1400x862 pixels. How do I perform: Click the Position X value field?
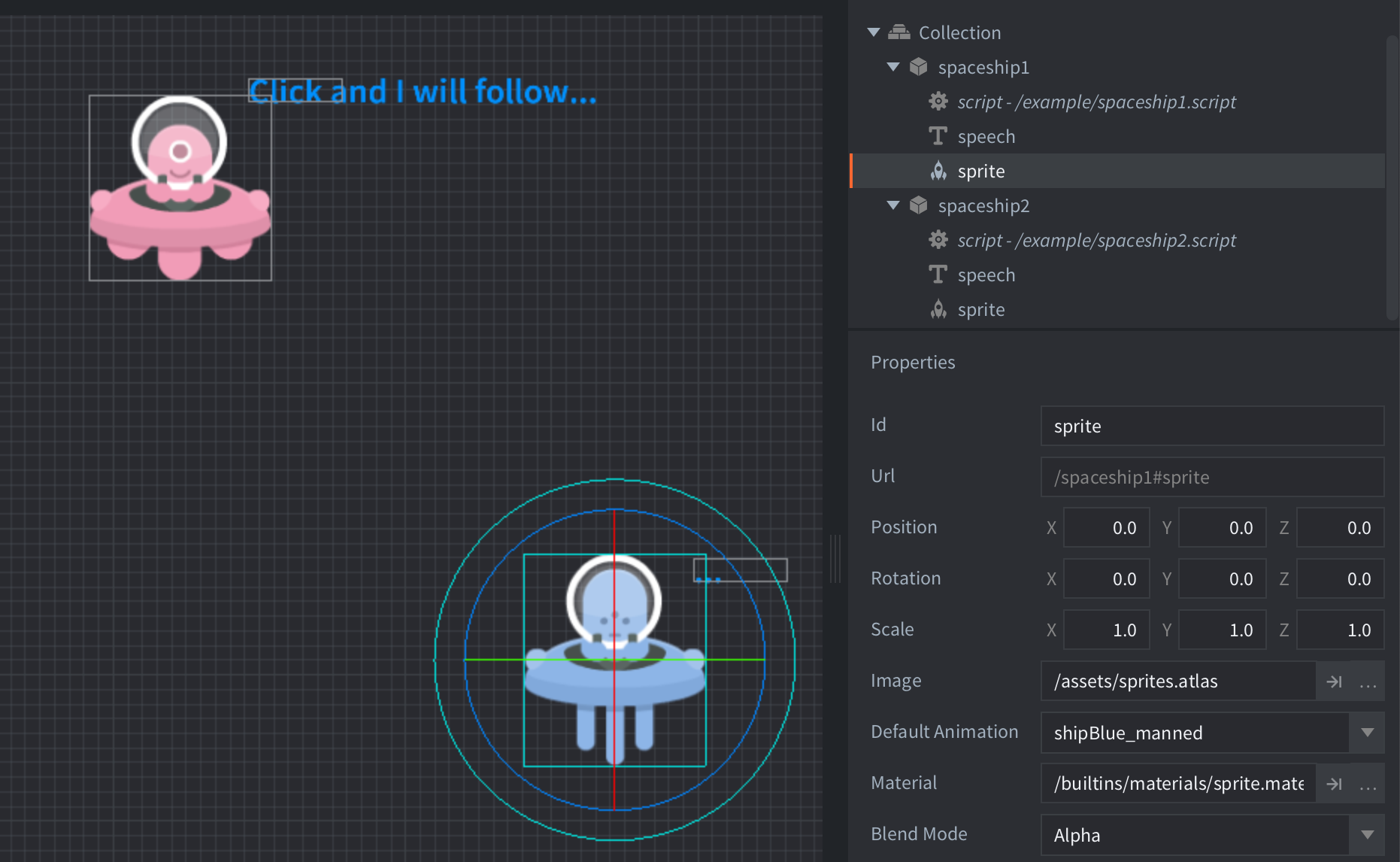point(1106,528)
